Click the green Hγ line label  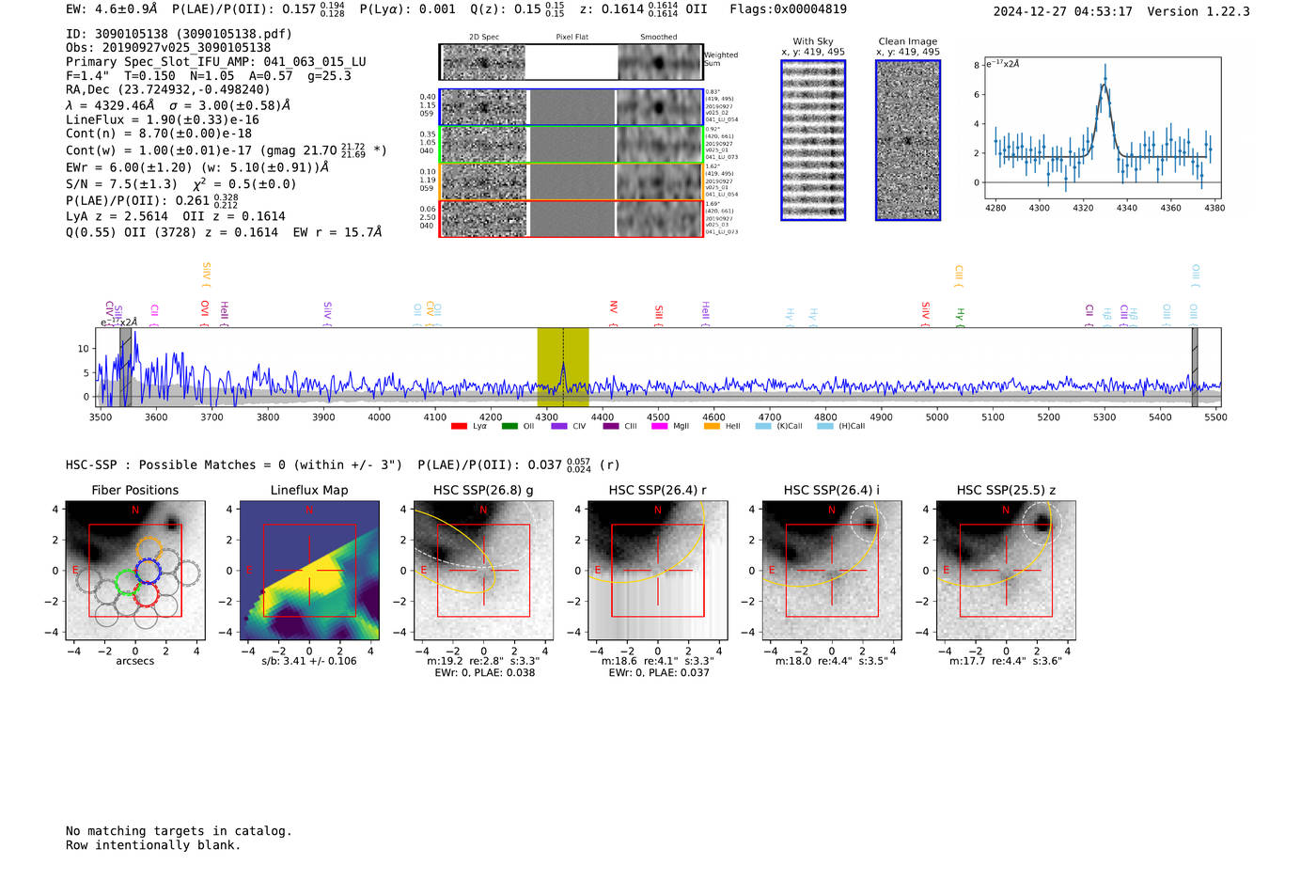click(x=960, y=316)
